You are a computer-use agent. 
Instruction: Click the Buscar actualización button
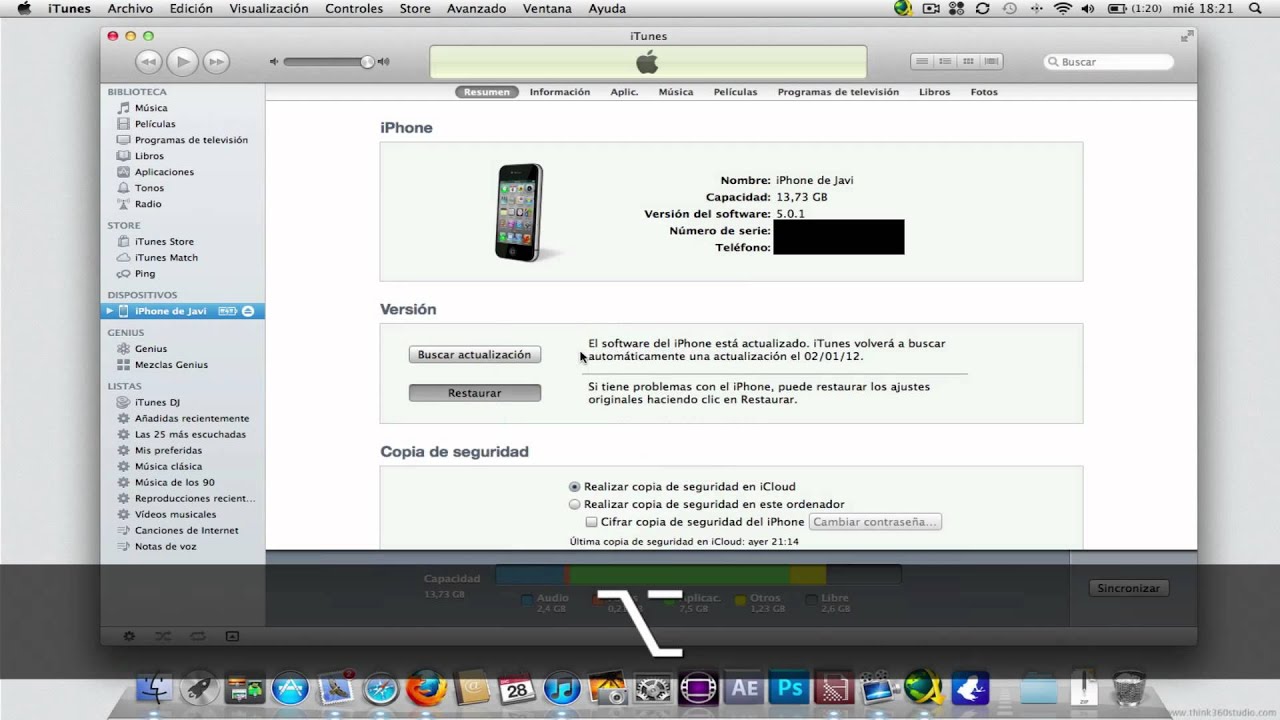pos(474,355)
